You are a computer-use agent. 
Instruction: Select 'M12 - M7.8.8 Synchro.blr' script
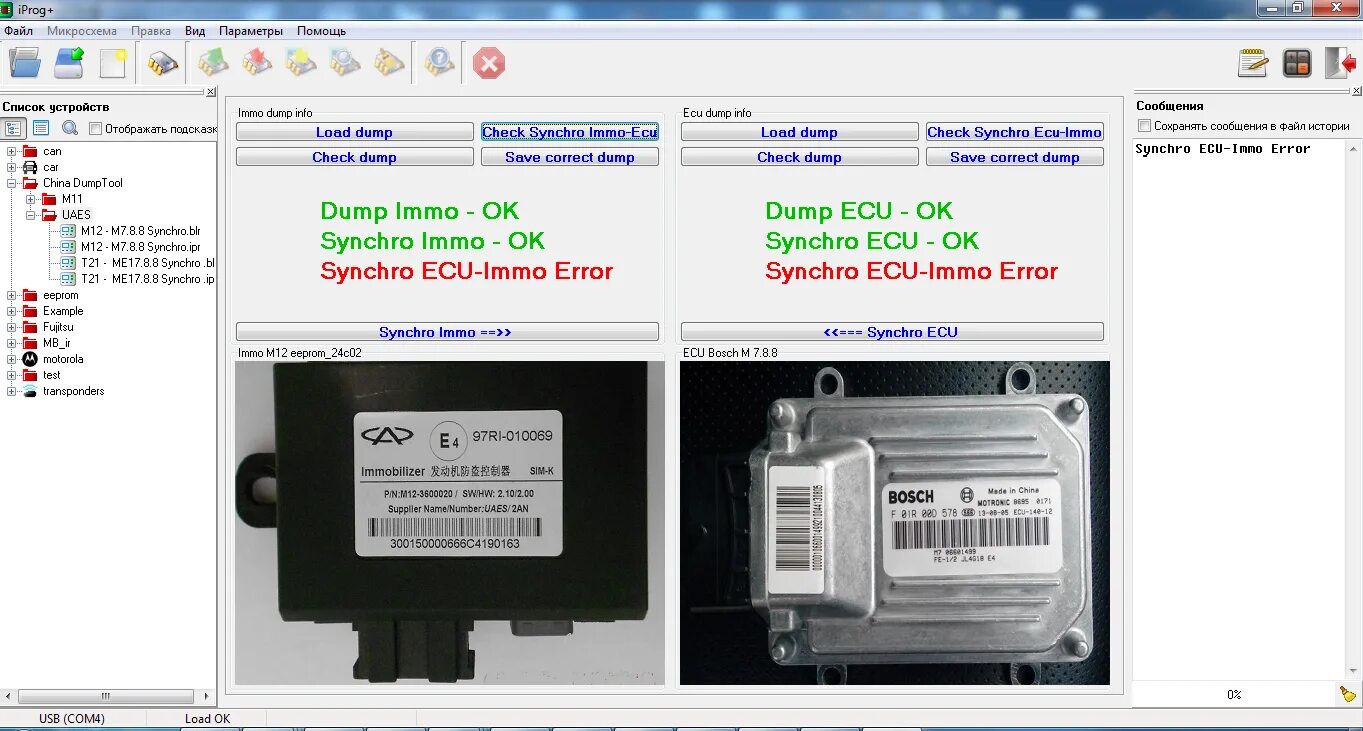[140, 231]
